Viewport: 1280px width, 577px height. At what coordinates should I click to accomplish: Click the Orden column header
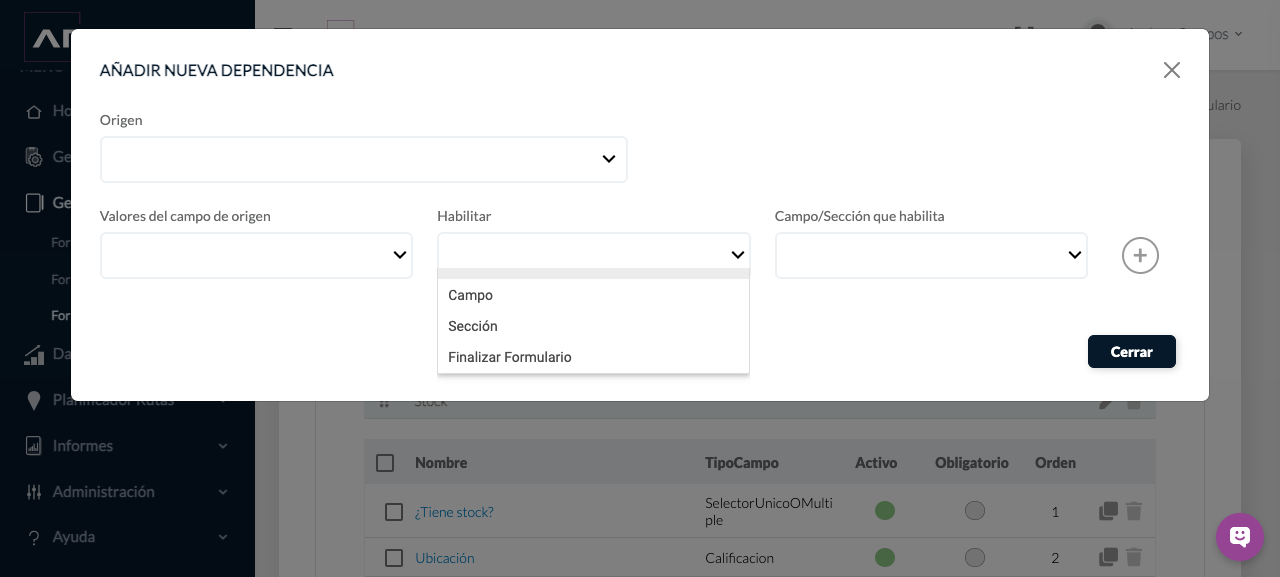point(1055,463)
